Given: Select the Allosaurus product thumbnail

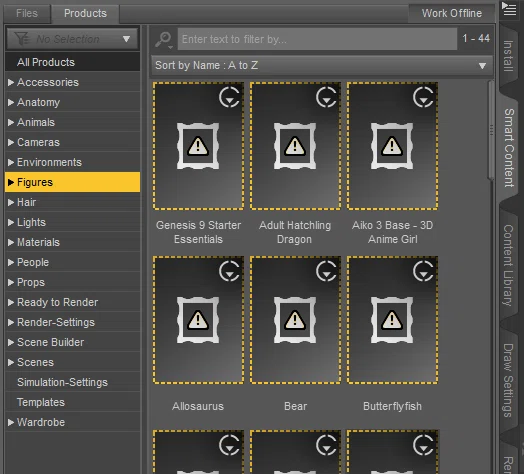Looking at the screenshot, I should pyautogui.click(x=199, y=320).
